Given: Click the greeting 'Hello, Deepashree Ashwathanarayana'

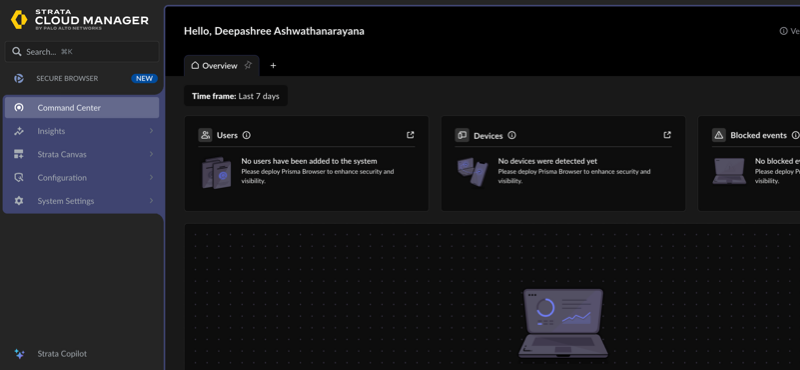Looking at the screenshot, I should 274,31.
